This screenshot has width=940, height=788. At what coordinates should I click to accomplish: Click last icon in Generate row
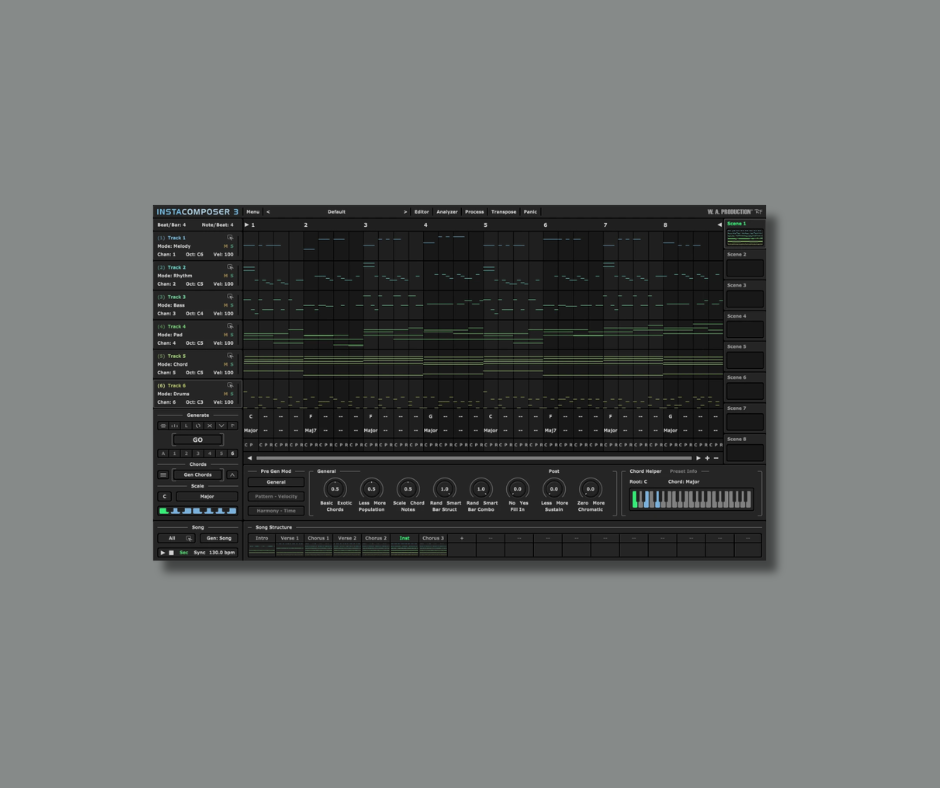[233, 426]
